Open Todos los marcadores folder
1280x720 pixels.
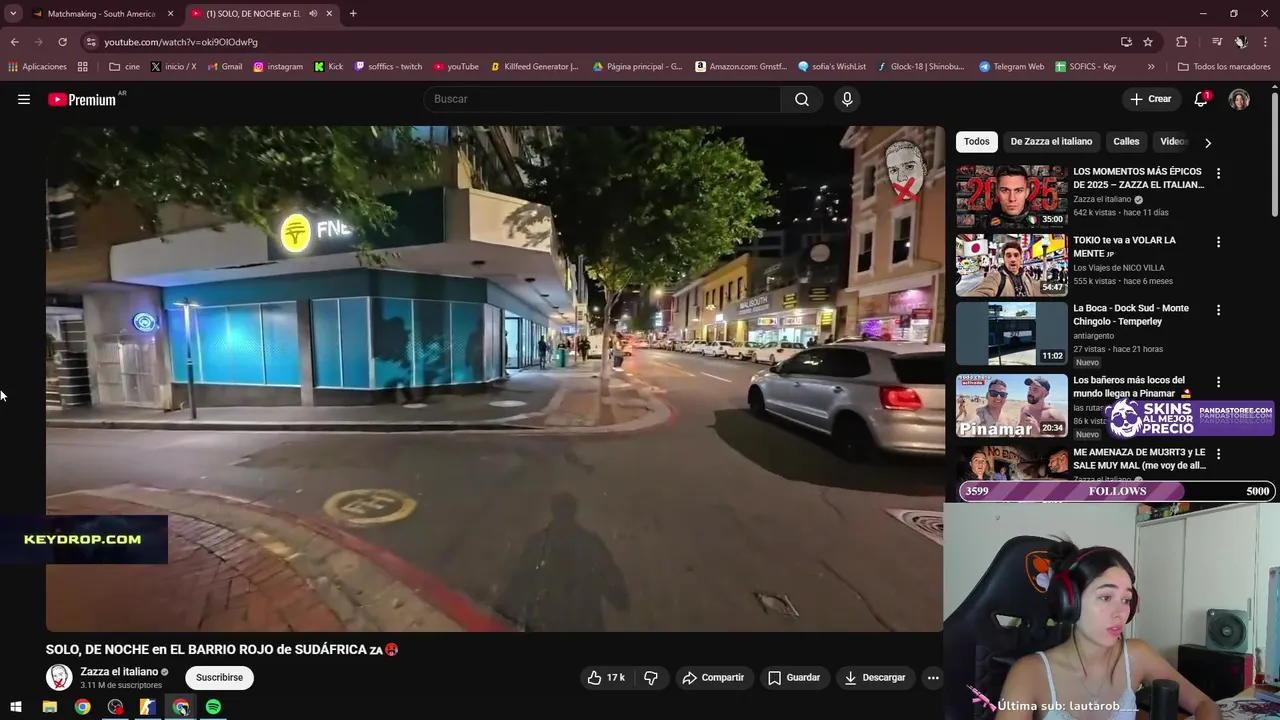(1224, 67)
